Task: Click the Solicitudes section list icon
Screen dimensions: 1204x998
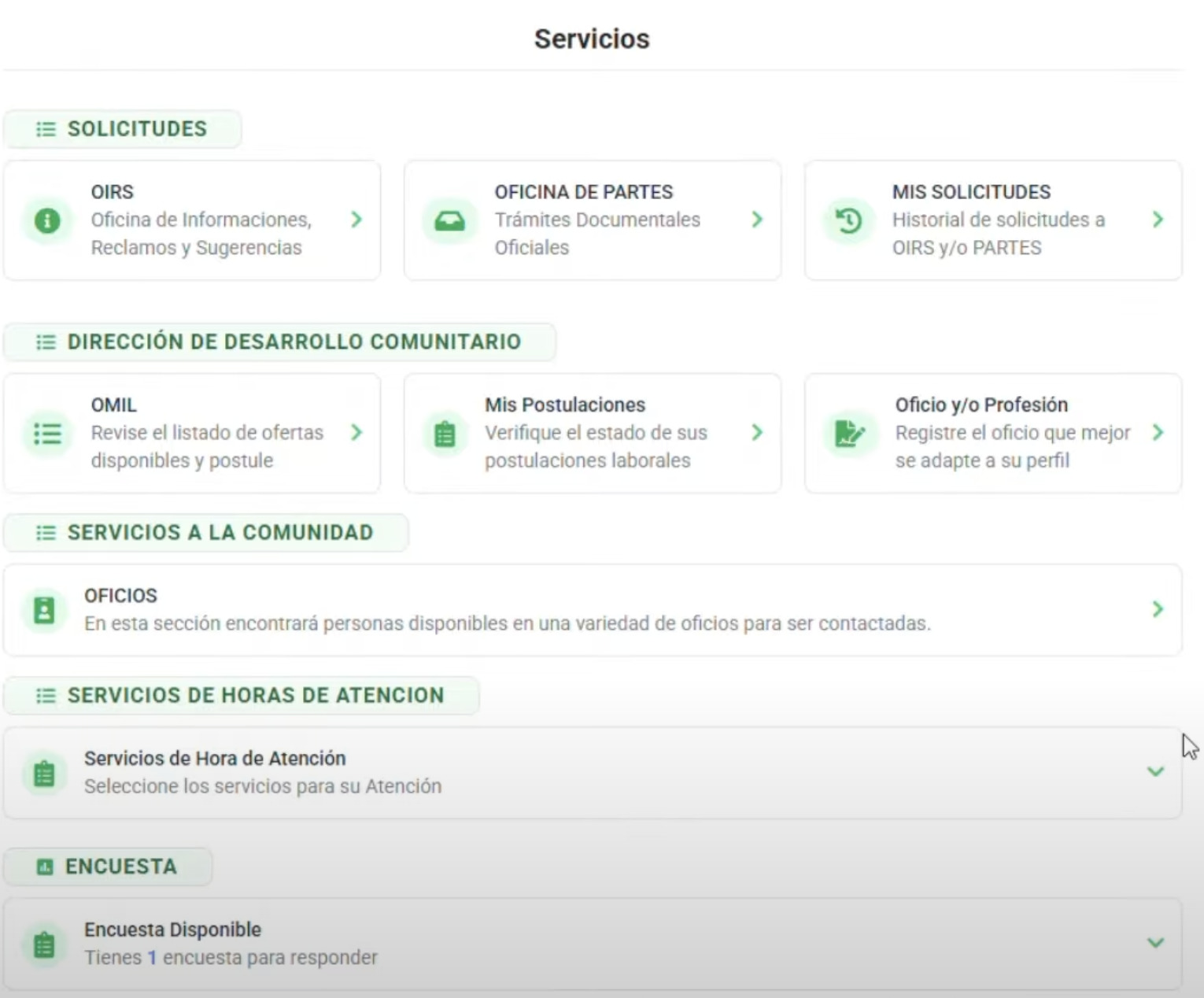Action: 45,129
